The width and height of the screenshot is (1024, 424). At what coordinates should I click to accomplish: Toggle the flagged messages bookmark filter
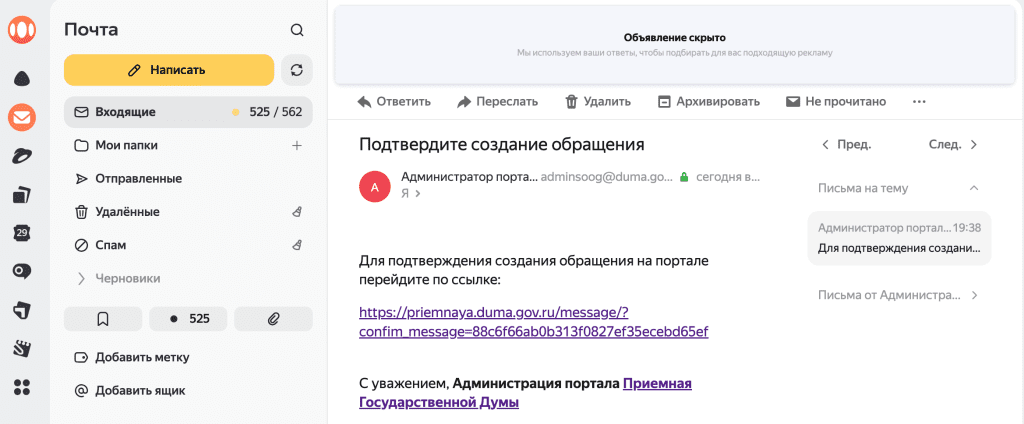(x=103, y=319)
